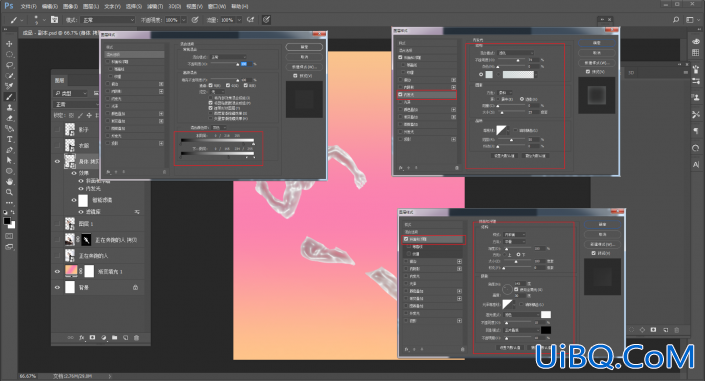The image size is (705, 381).
Task: Create a new group folder icon
Action: [x=115, y=337]
